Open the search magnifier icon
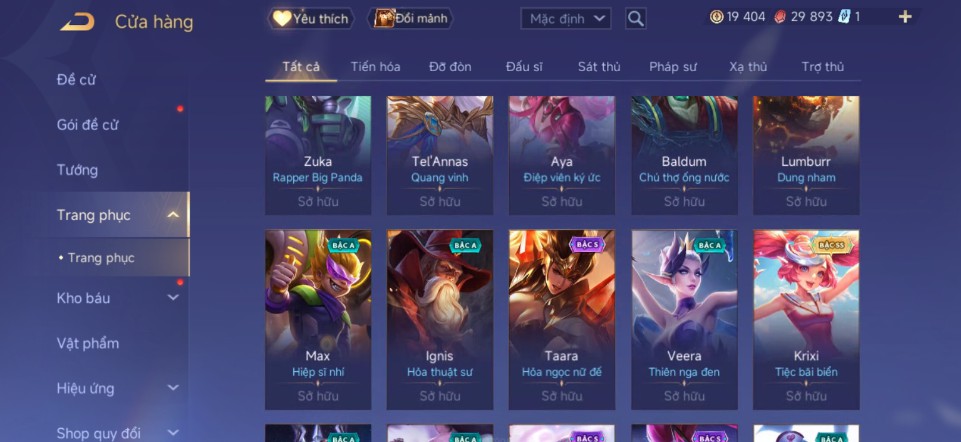 point(636,18)
